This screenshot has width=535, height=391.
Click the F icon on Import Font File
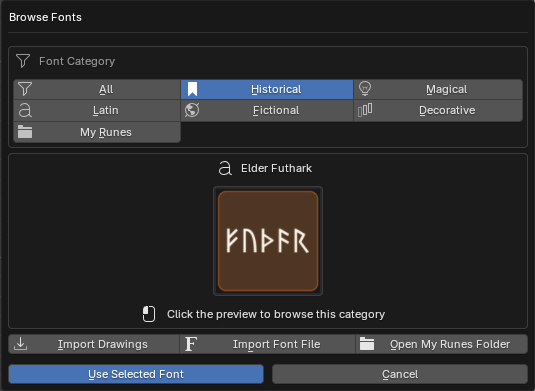click(191, 344)
